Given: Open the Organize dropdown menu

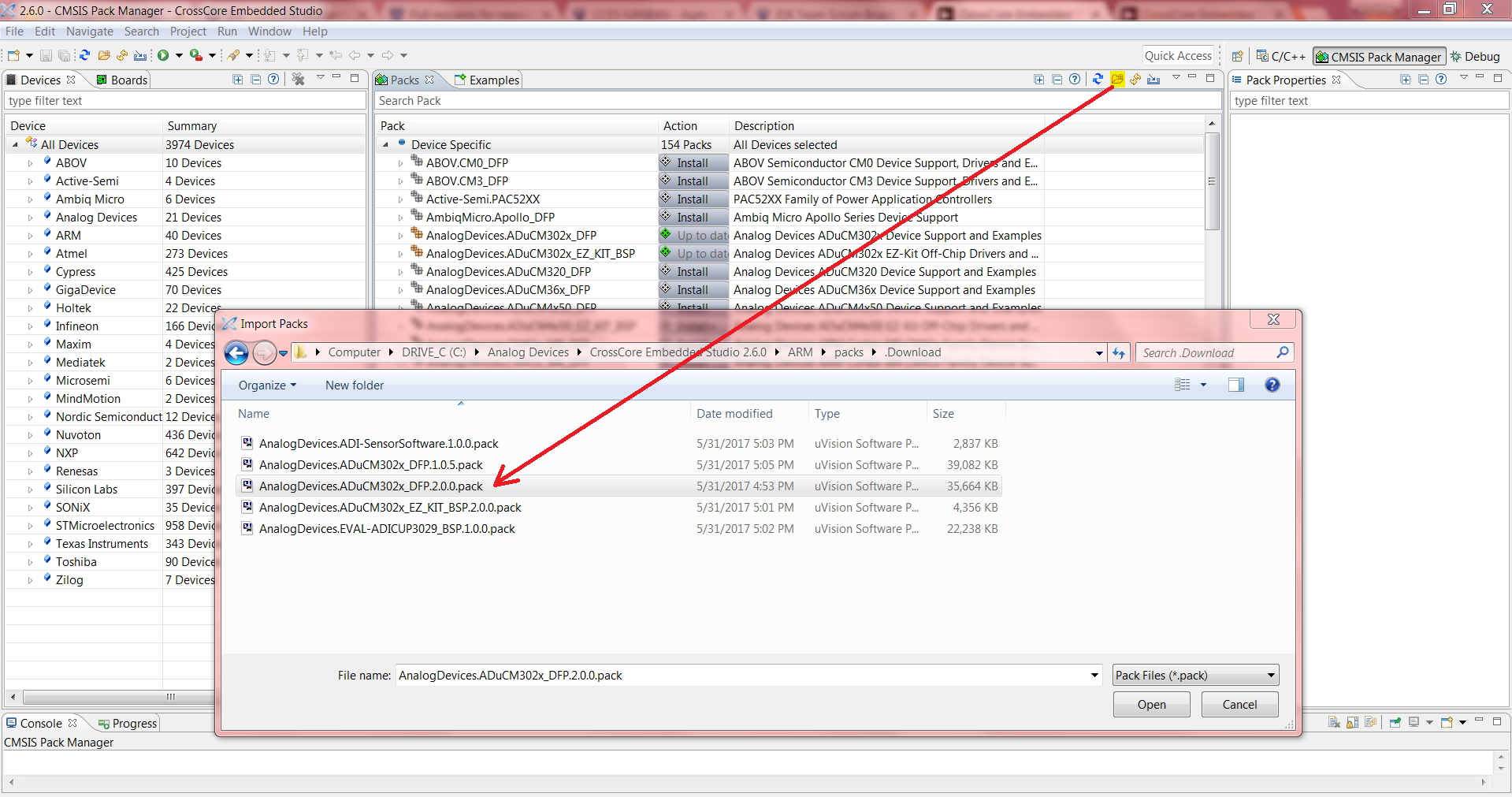Looking at the screenshot, I should 268,385.
